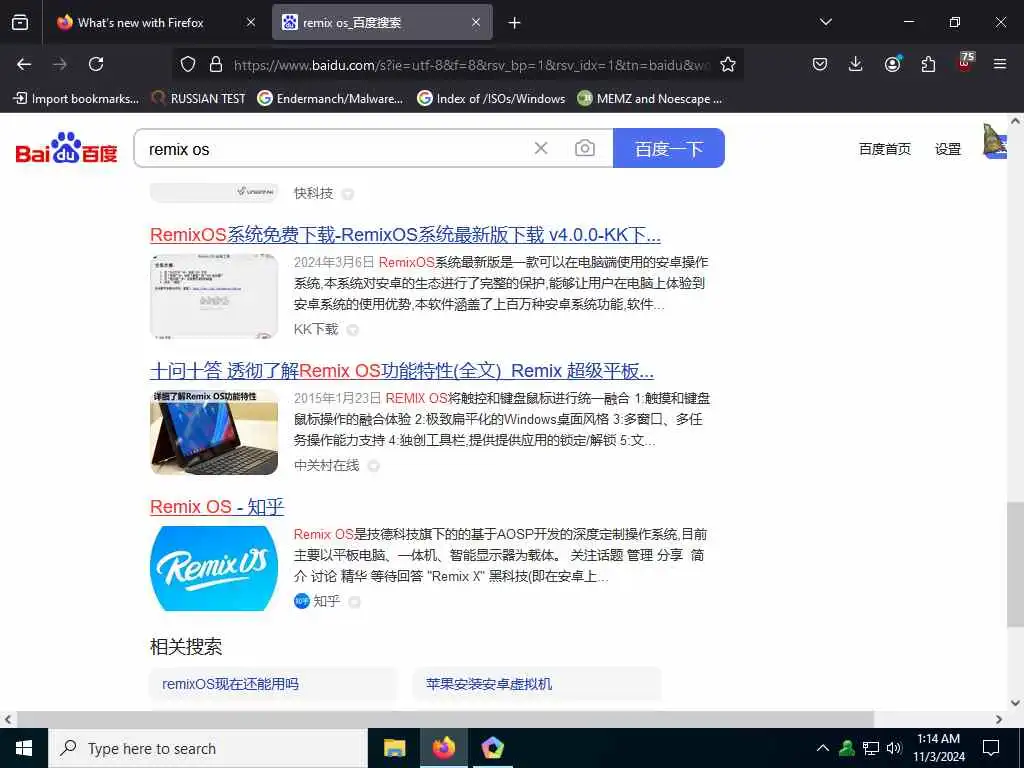Expand options next to KK下载 source
1024x768 pixels.
point(353,330)
